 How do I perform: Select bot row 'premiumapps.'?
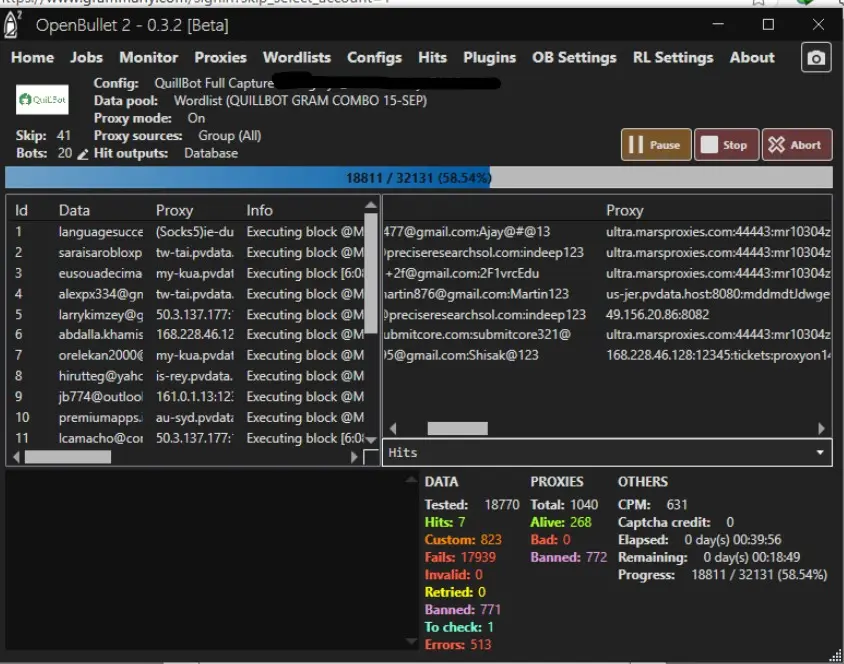click(186, 417)
